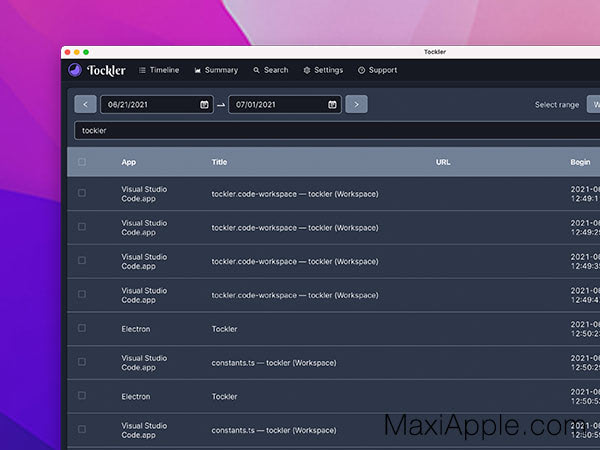
Task: Open calendar for end date 07/01/2021
Action: point(332,104)
